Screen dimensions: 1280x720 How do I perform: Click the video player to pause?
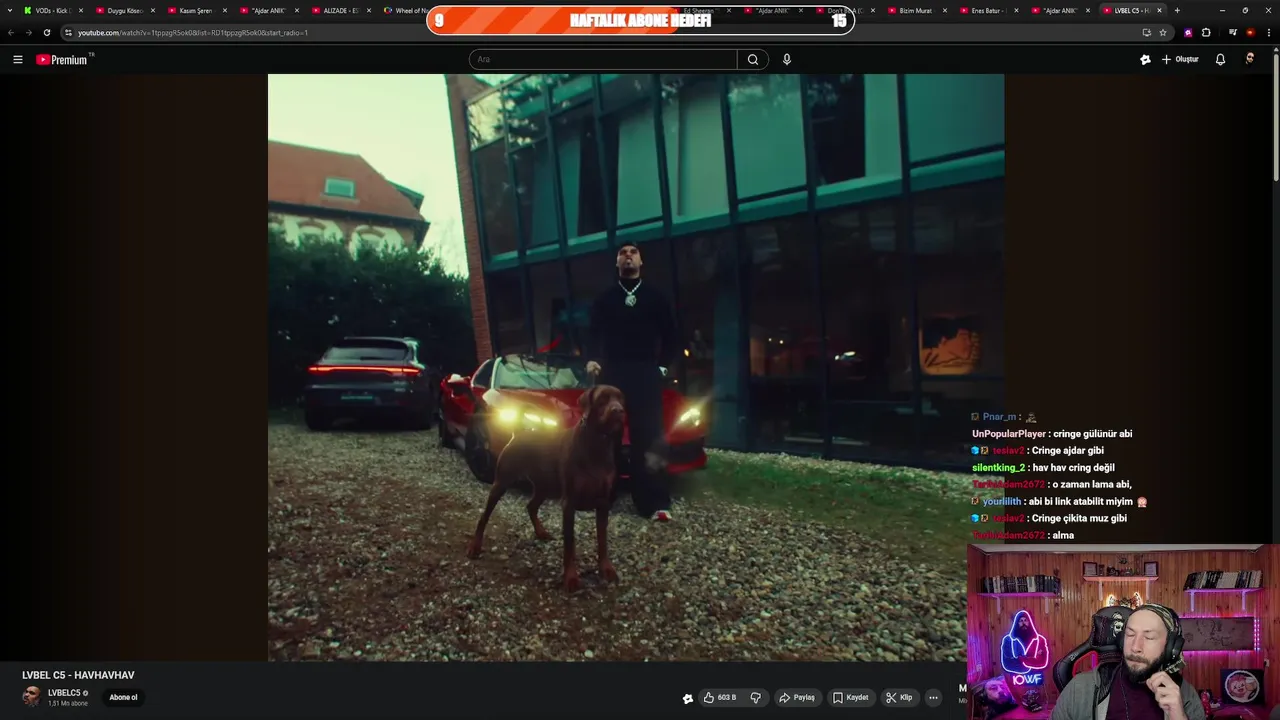[x=636, y=367]
